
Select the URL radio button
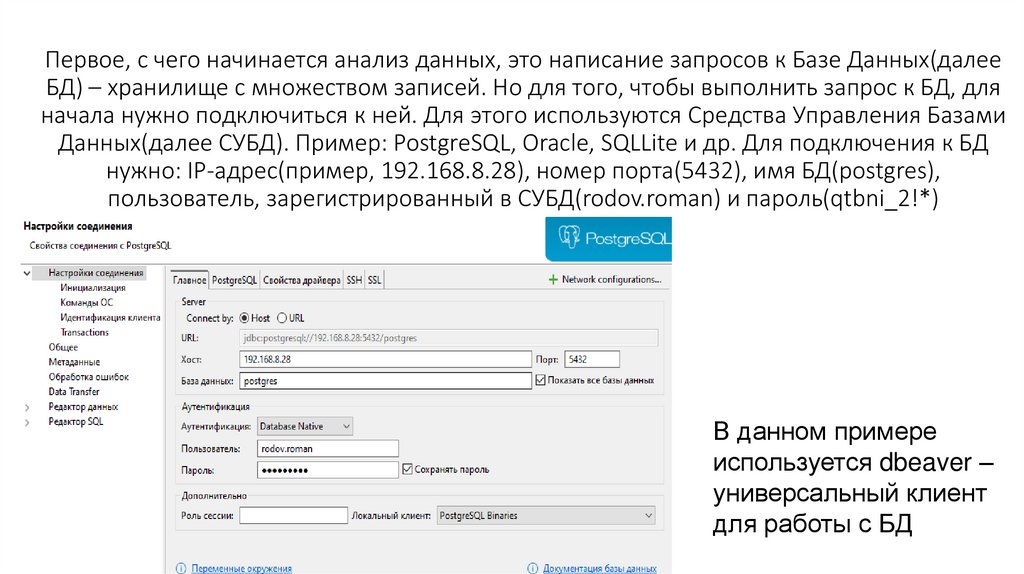click(x=281, y=318)
